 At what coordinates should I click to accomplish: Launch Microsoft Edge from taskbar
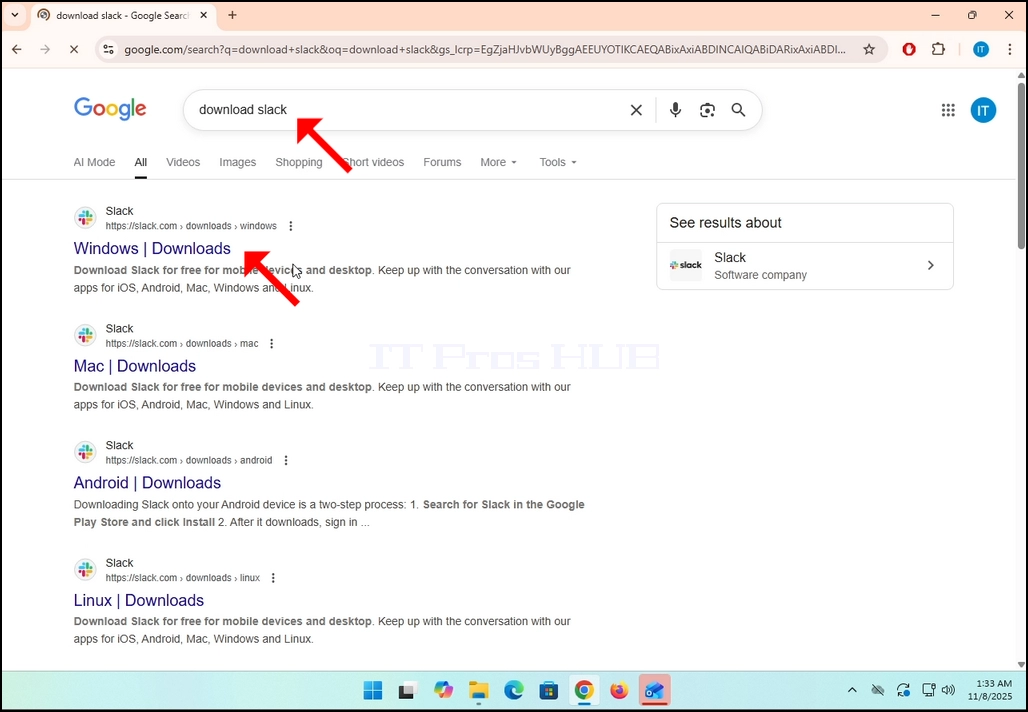tap(514, 690)
